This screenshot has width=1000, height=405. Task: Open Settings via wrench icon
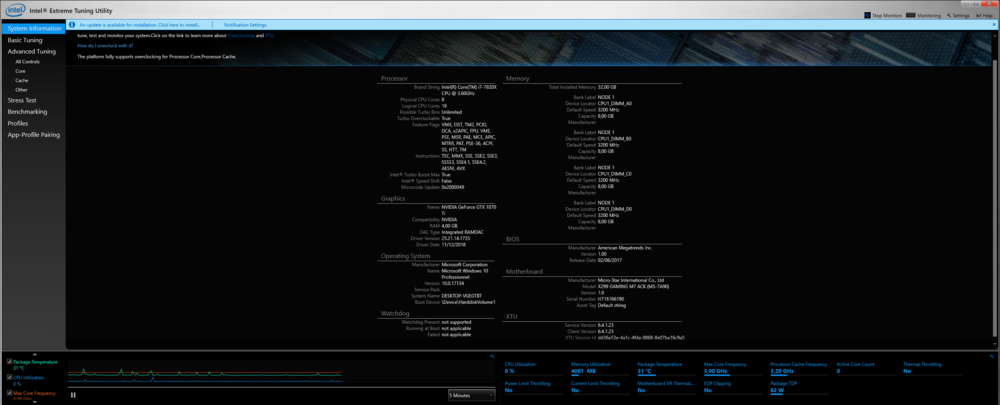pyautogui.click(x=949, y=16)
